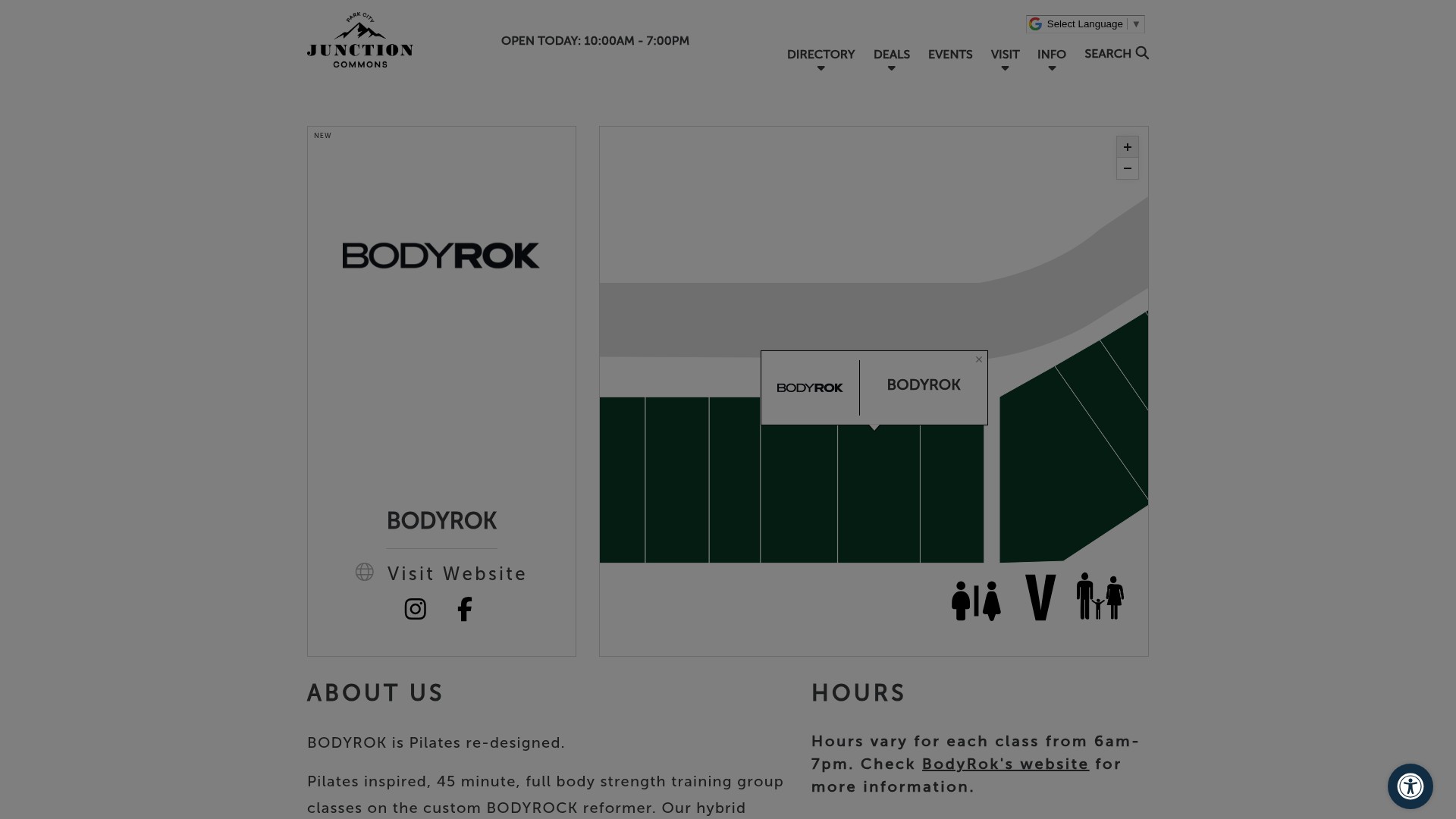Viewport: 1456px width, 819px height.
Task: Open the DEALS menu
Action: tap(892, 55)
